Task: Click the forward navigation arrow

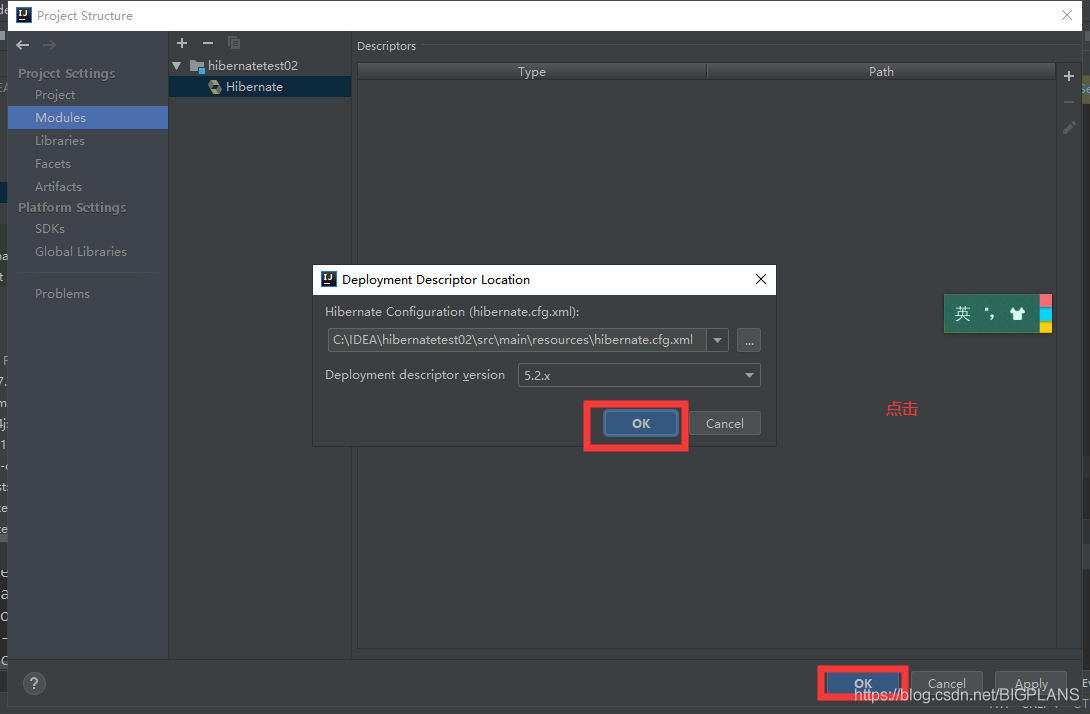Action: (x=49, y=45)
